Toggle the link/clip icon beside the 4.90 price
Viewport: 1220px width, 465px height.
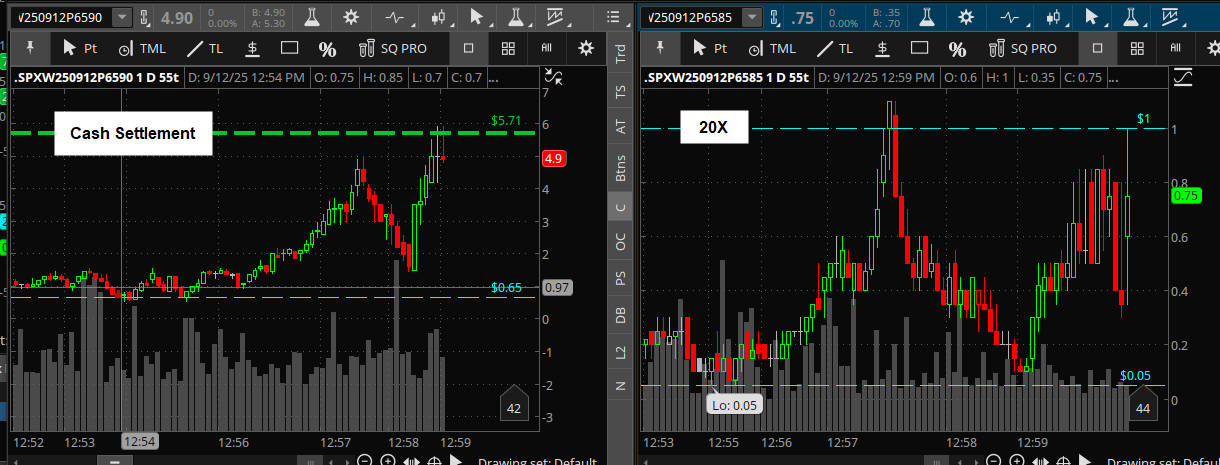coord(146,18)
